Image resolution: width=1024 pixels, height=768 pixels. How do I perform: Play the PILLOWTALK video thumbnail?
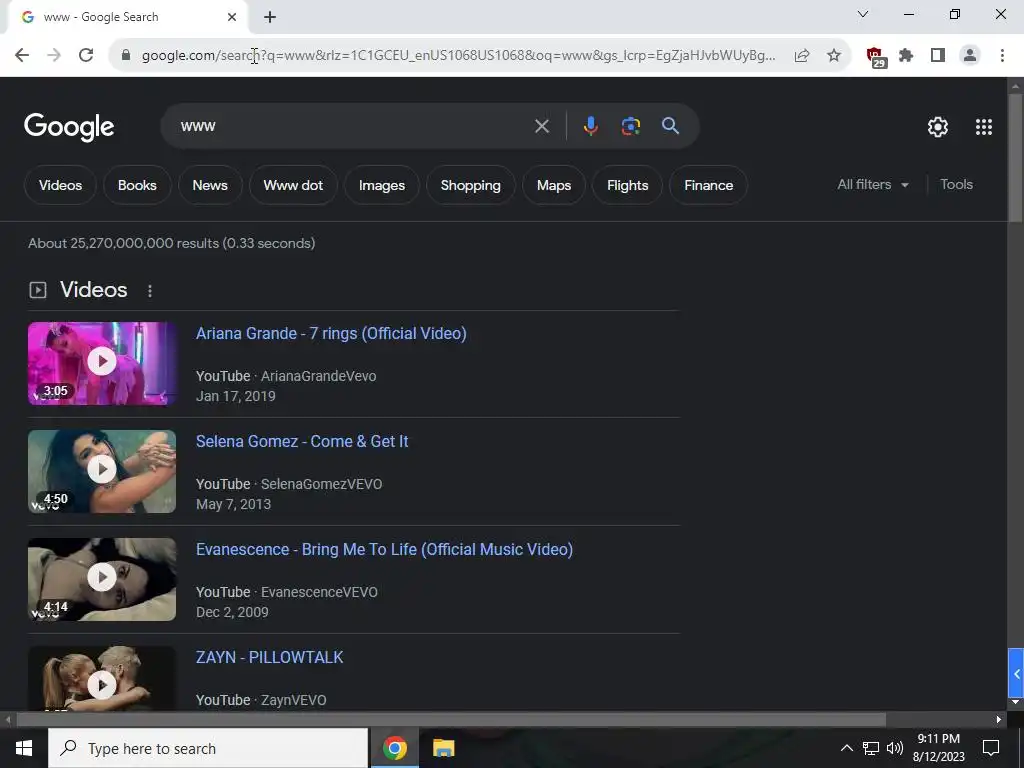[x=102, y=678]
